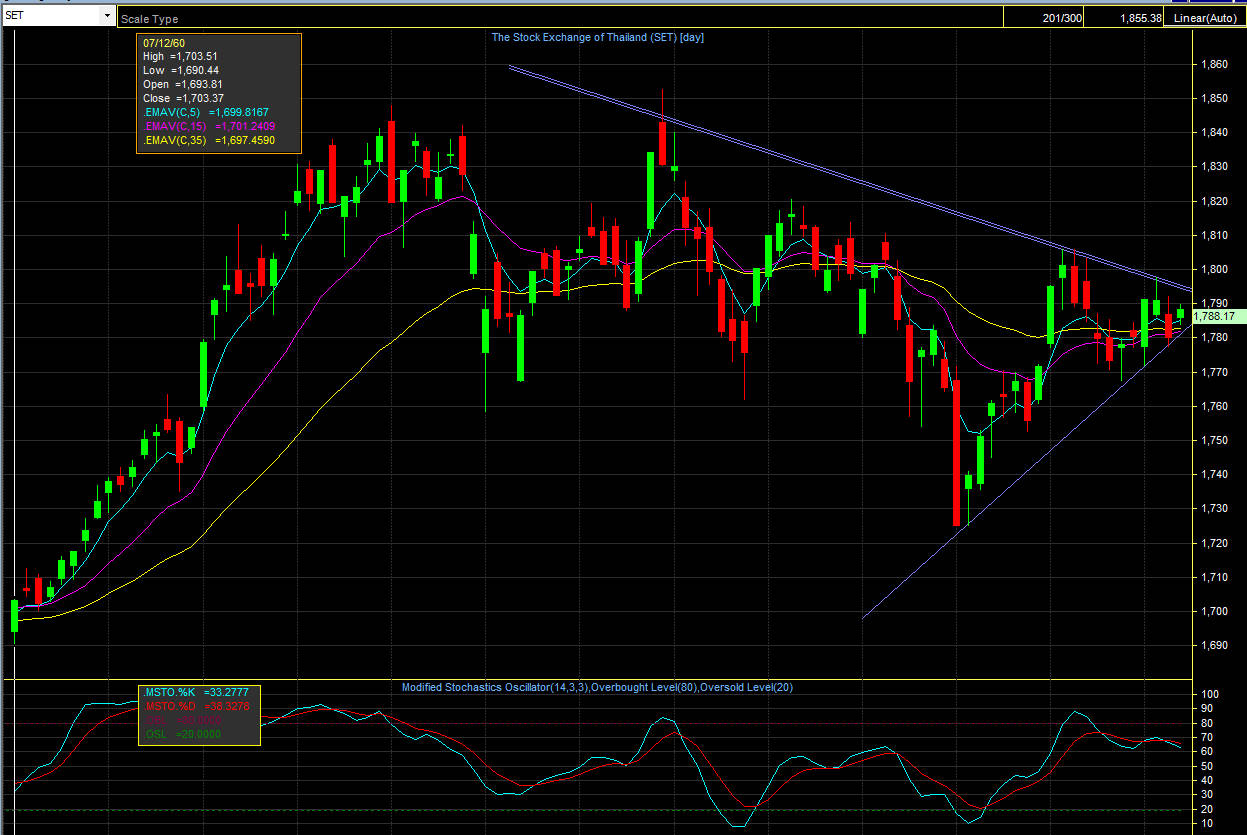Click the 100 level on stochastic axis

(x=1208, y=694)
